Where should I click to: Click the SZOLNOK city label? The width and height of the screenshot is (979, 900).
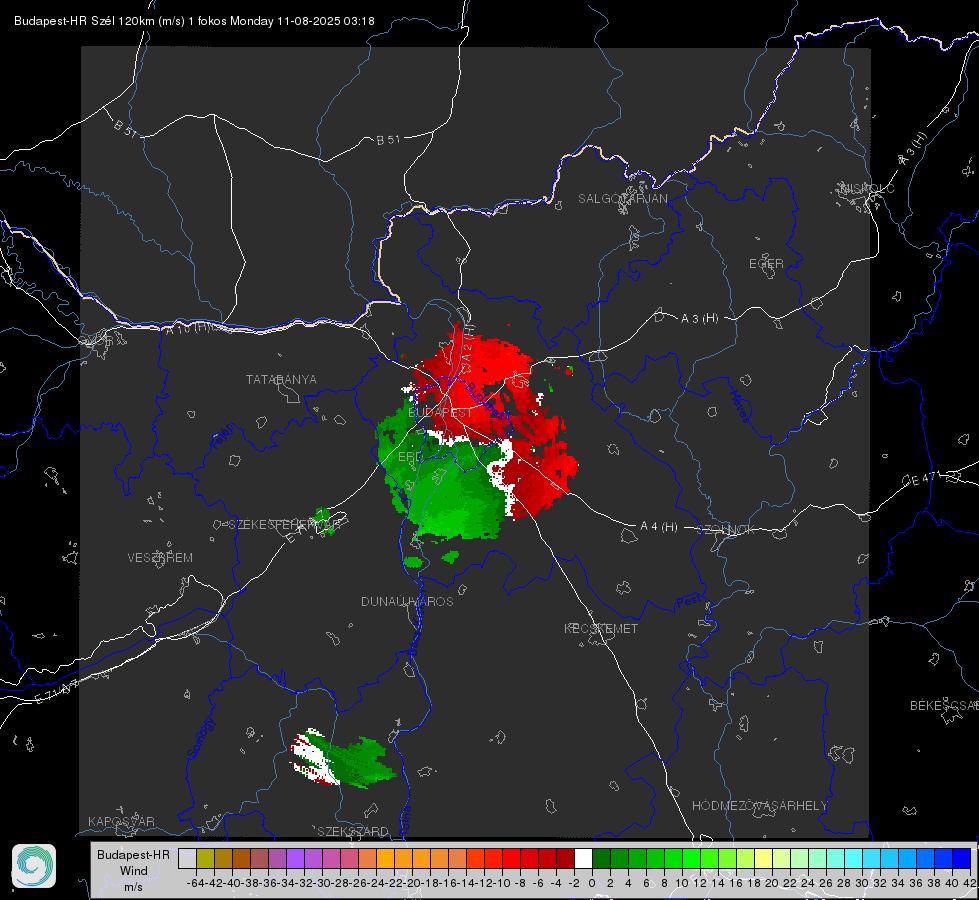[x=725, y=530]
